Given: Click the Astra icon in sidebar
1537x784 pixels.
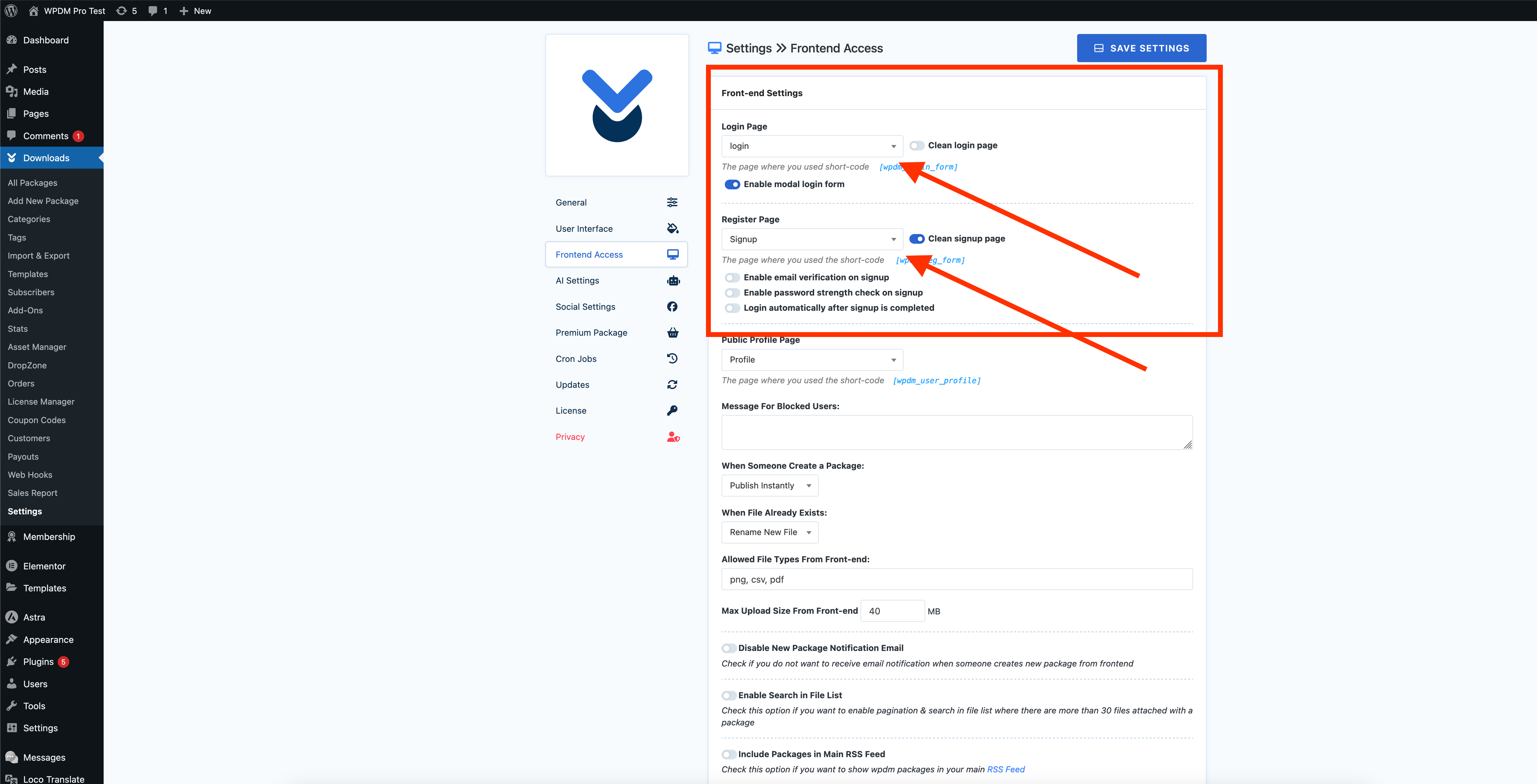Looking at the screenshot, I should tap(11, 617).
